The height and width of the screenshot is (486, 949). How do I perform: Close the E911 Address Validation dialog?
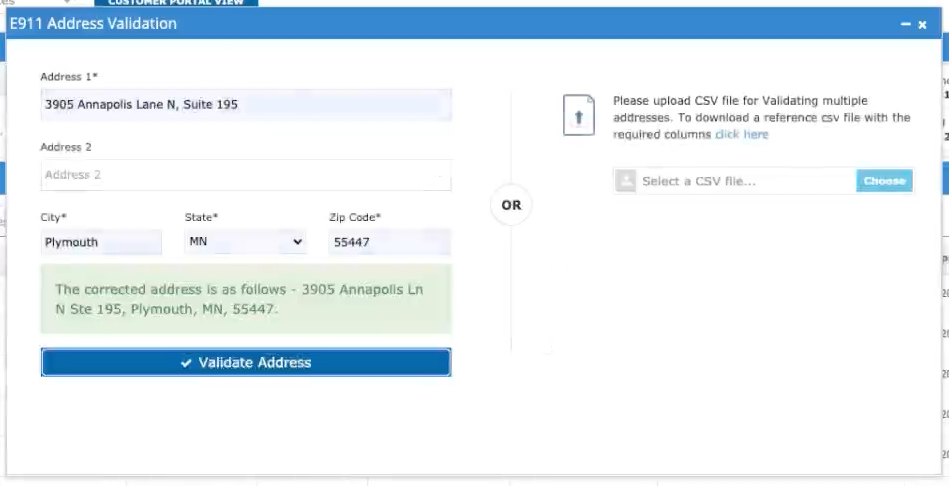coord(922,24)
